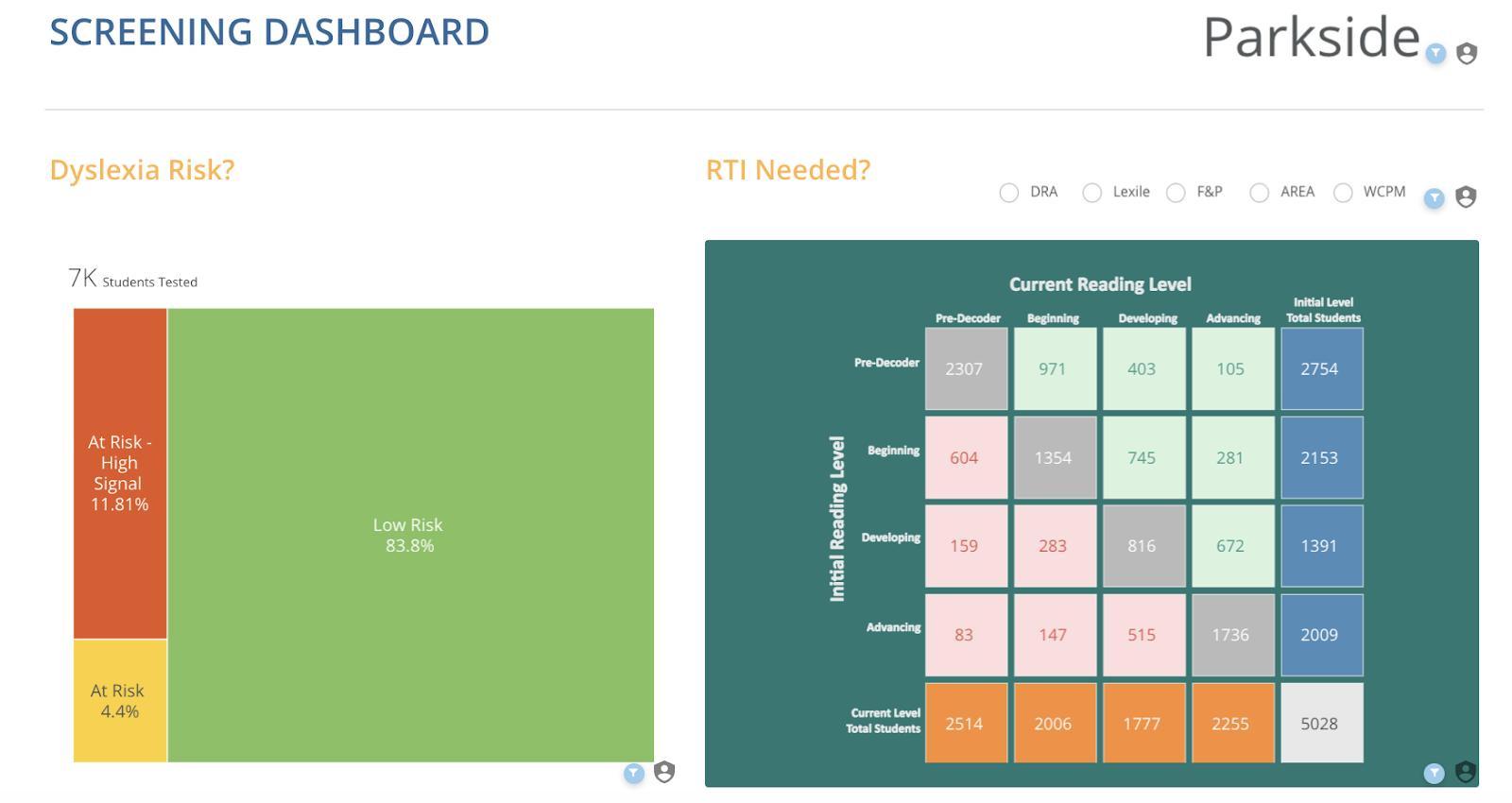Select the WCPM radio button

click(x=1343, y=193)
